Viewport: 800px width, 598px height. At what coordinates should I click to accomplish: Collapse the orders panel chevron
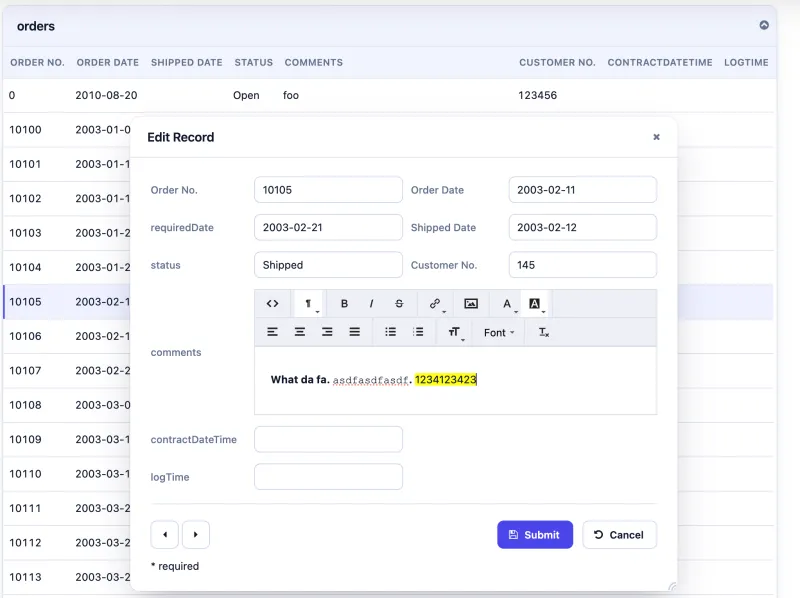pos(764,25)
